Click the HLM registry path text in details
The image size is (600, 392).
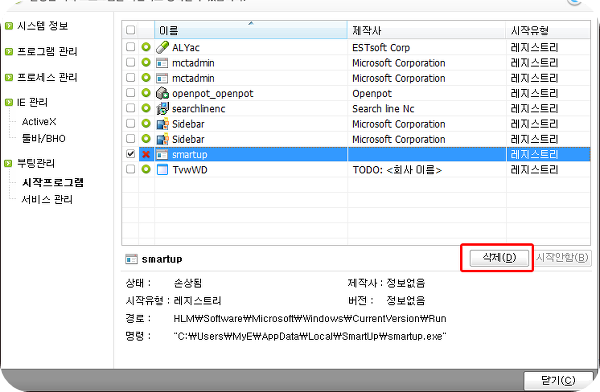click(310, 318)
